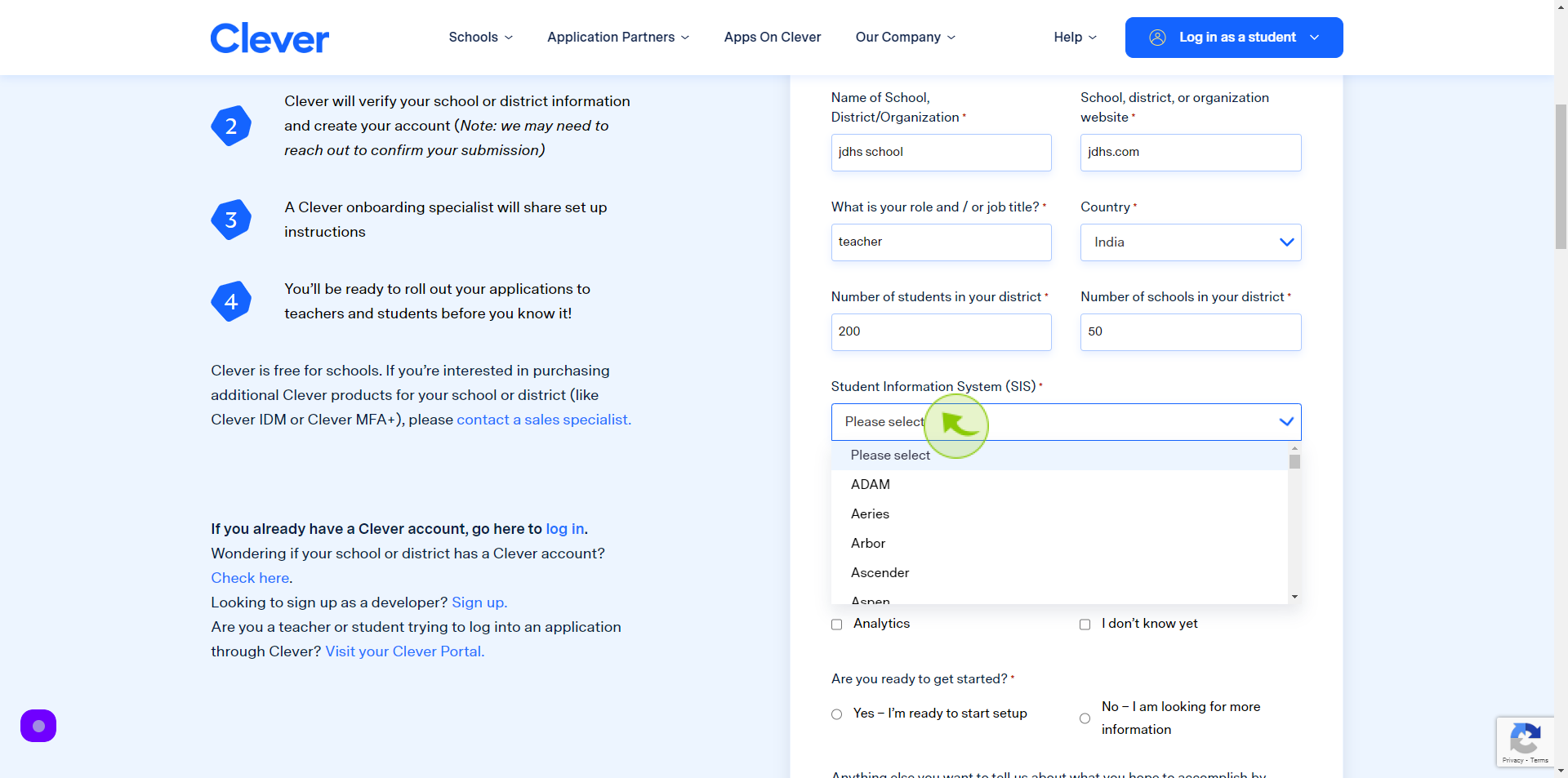Image resolution: width=1568 pixels, height=778 pixels.
Task: Open Visit your Clever Portal link
Action: pyautogui.click(x=405, y=651)
